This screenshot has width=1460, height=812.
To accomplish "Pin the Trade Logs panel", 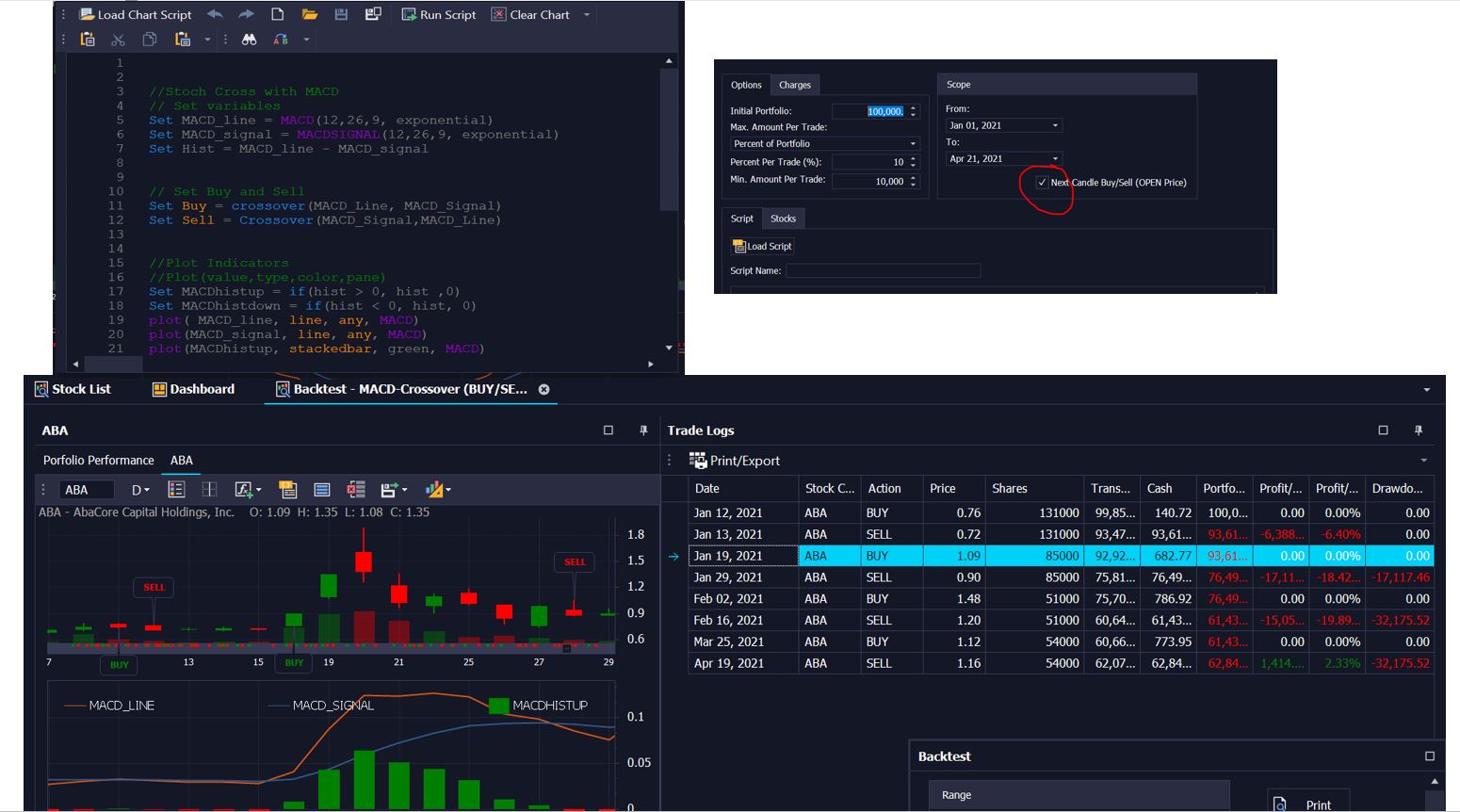I will coord(1418,430).
